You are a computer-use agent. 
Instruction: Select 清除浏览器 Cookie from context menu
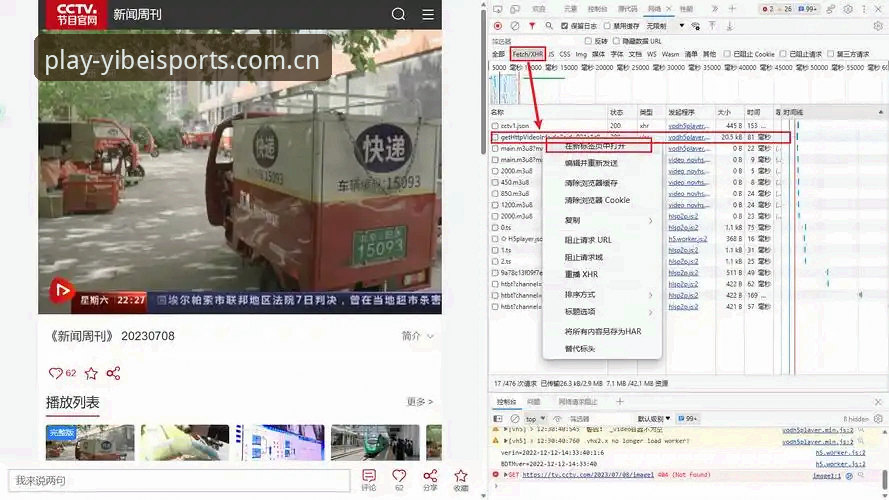[x=598, y=200]
